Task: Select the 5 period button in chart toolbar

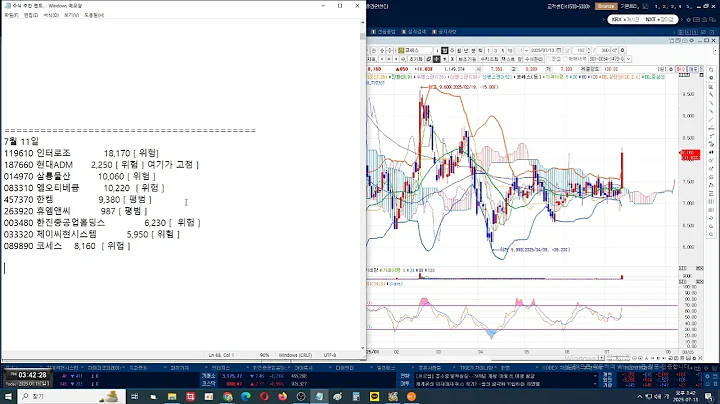Action: coord(503,50)
